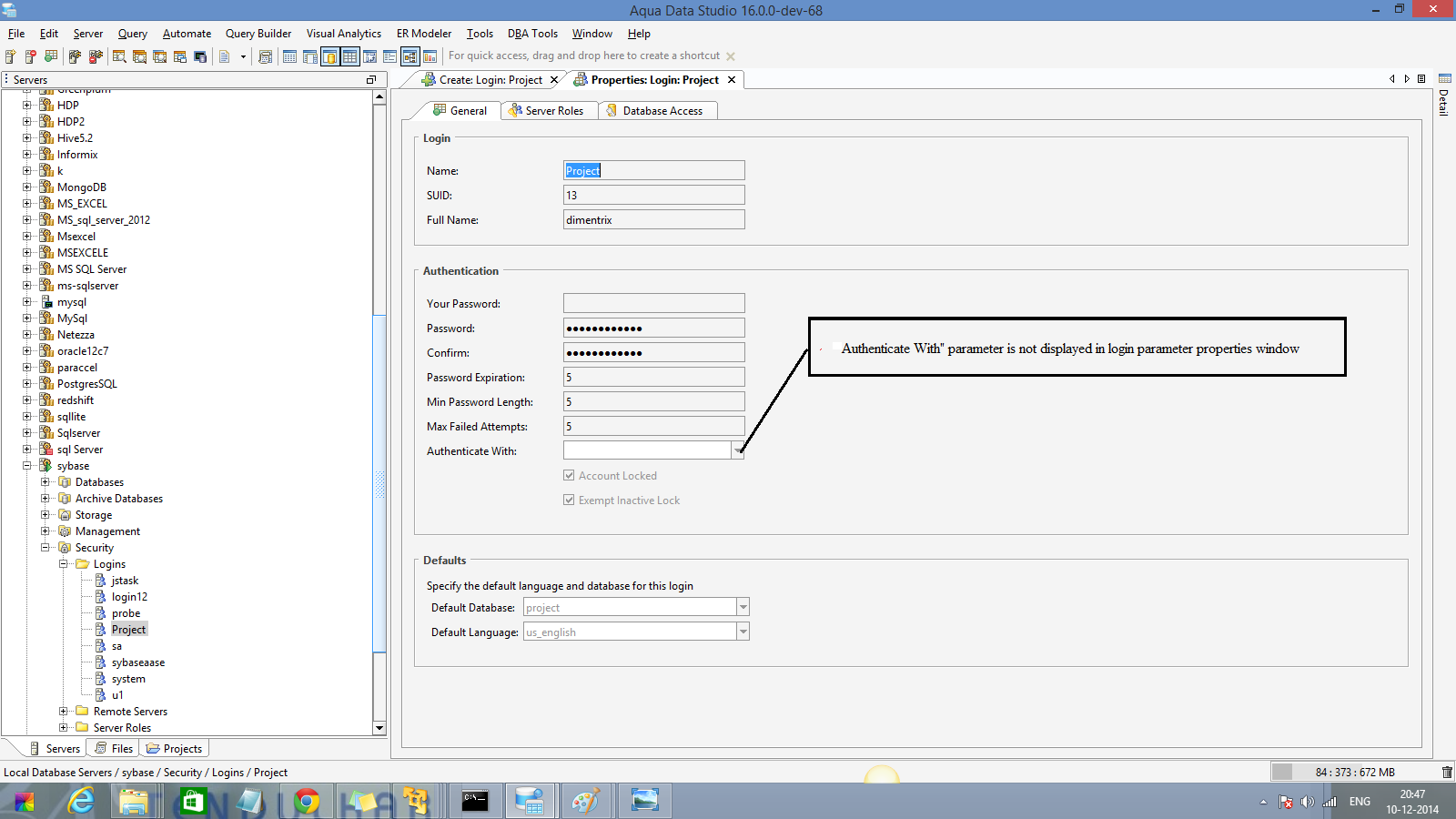
Task: Click the grid icon with green dot
Action: point(51,56)
